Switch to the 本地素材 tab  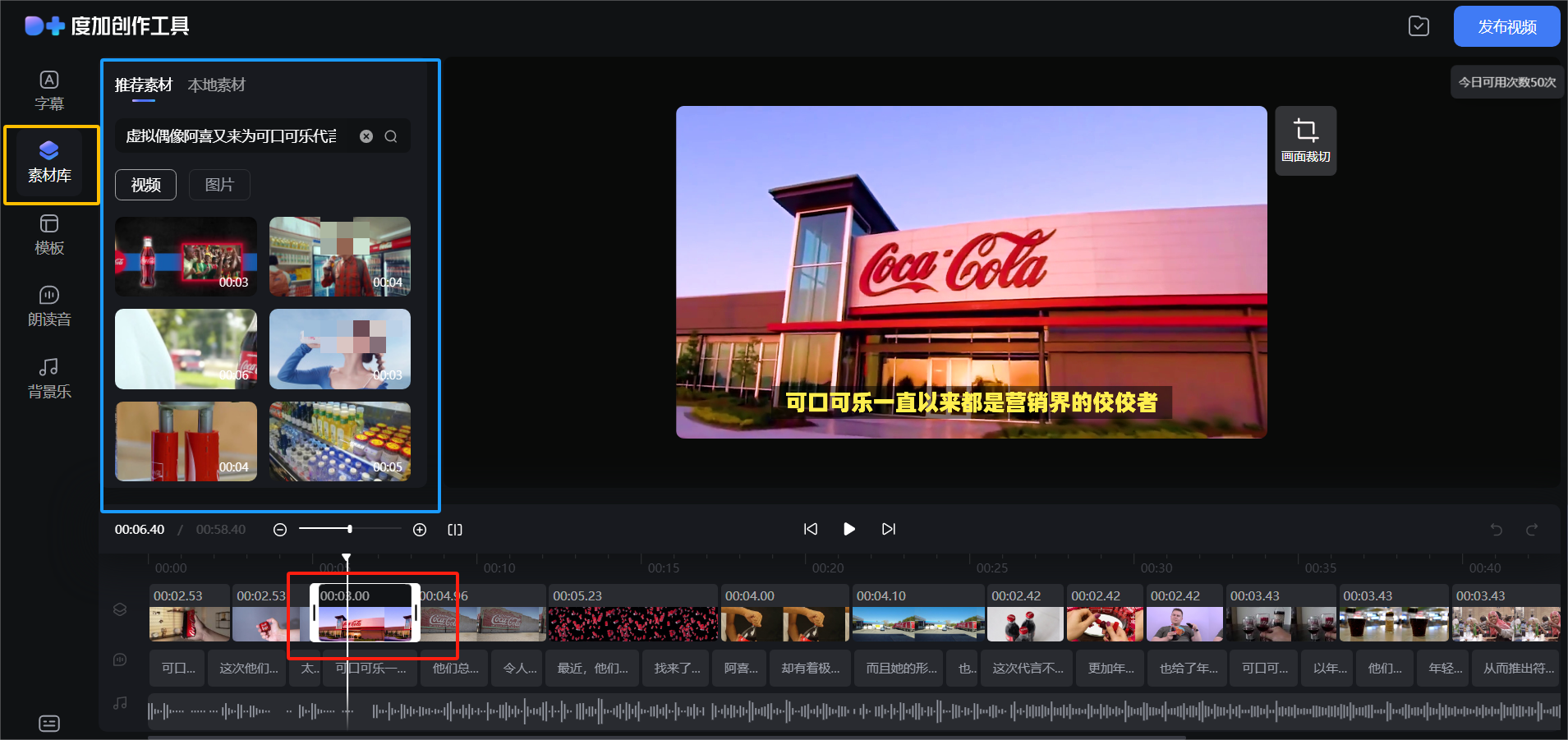click(217, 85)
